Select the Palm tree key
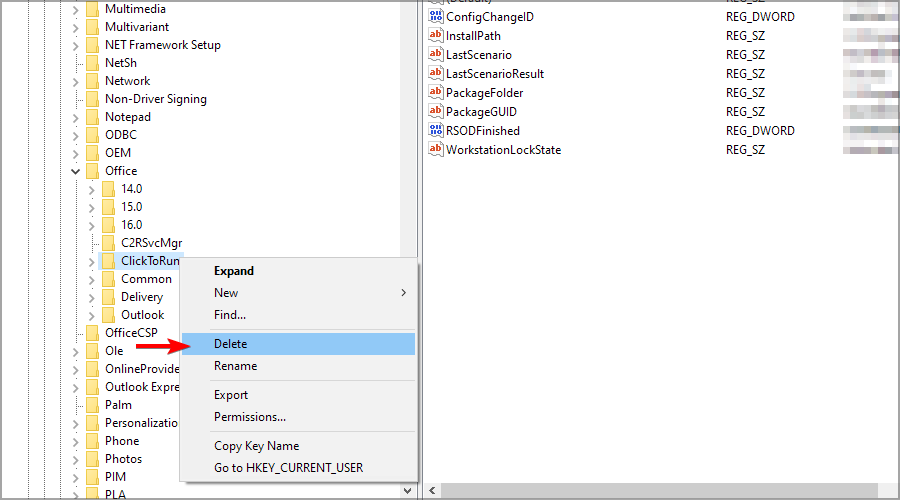The height and width of the screenshot is (500, 900). [118, 405]
